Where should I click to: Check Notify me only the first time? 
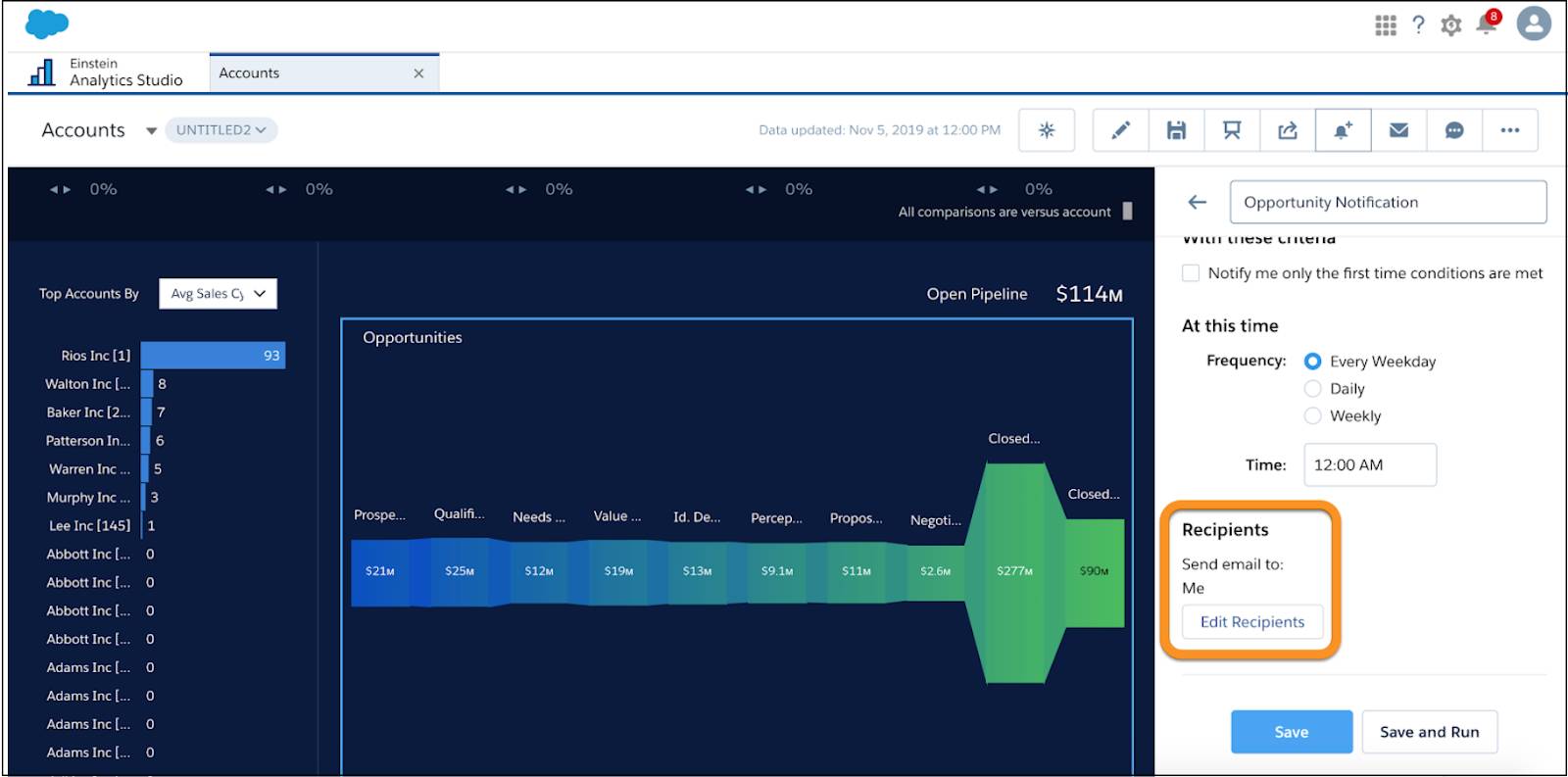pos(1191,273)
